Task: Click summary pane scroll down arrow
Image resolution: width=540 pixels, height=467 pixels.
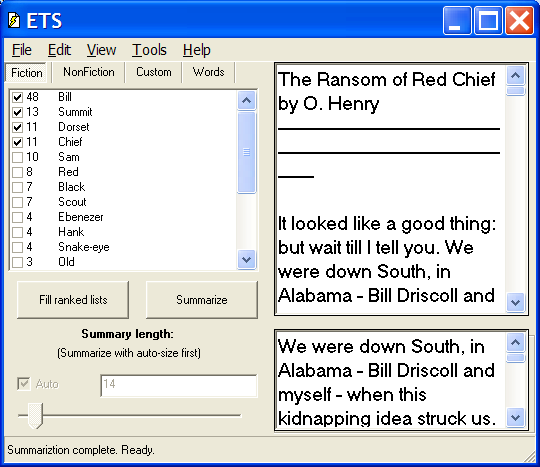Action: click(516, 417)
